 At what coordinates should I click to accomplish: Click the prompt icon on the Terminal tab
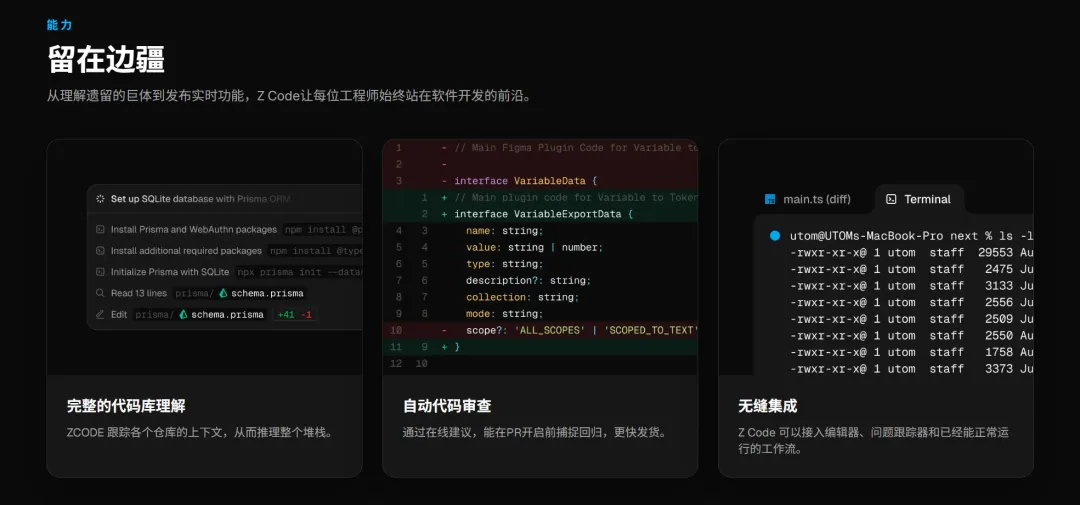[891, 199]
